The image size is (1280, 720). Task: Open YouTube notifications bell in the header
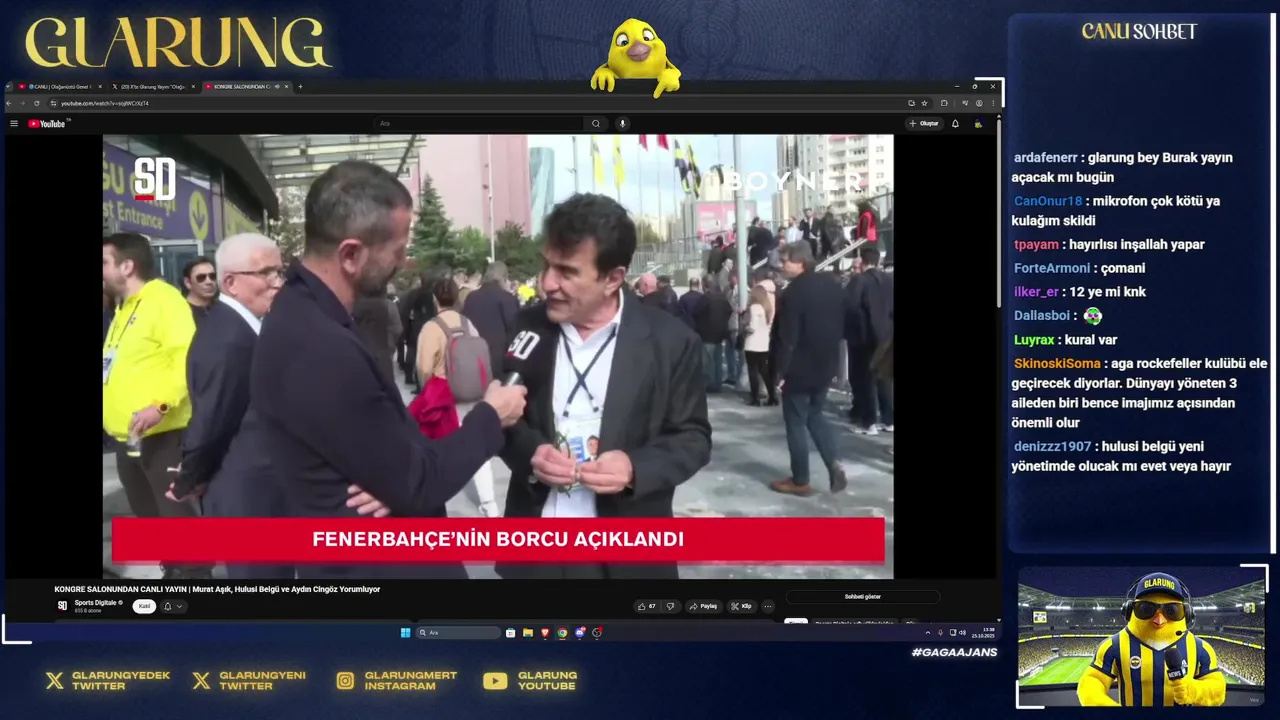(955, 123)
